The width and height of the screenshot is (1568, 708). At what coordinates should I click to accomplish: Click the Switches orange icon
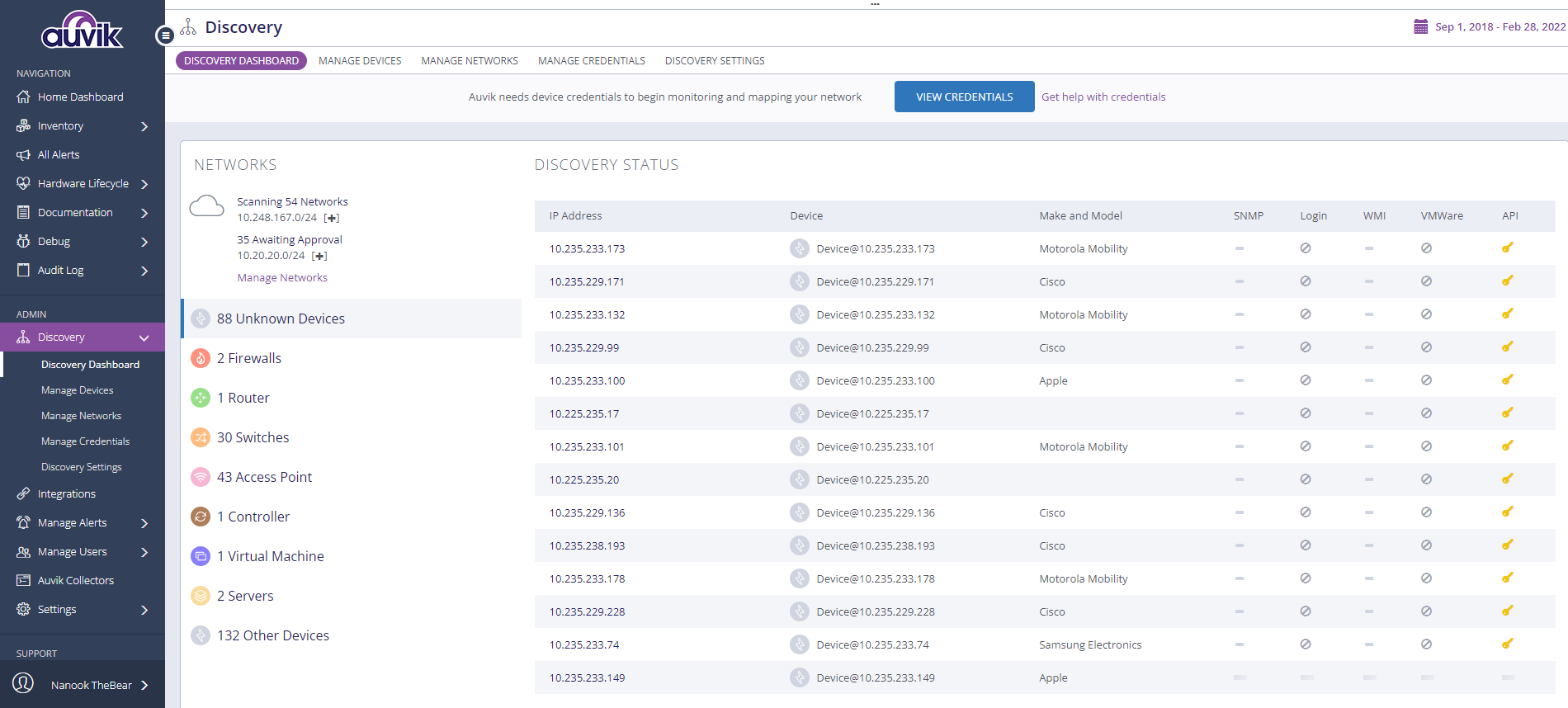coord(201,437)
